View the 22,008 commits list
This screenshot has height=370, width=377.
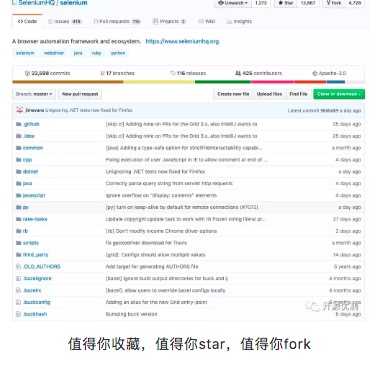point(48,73)
